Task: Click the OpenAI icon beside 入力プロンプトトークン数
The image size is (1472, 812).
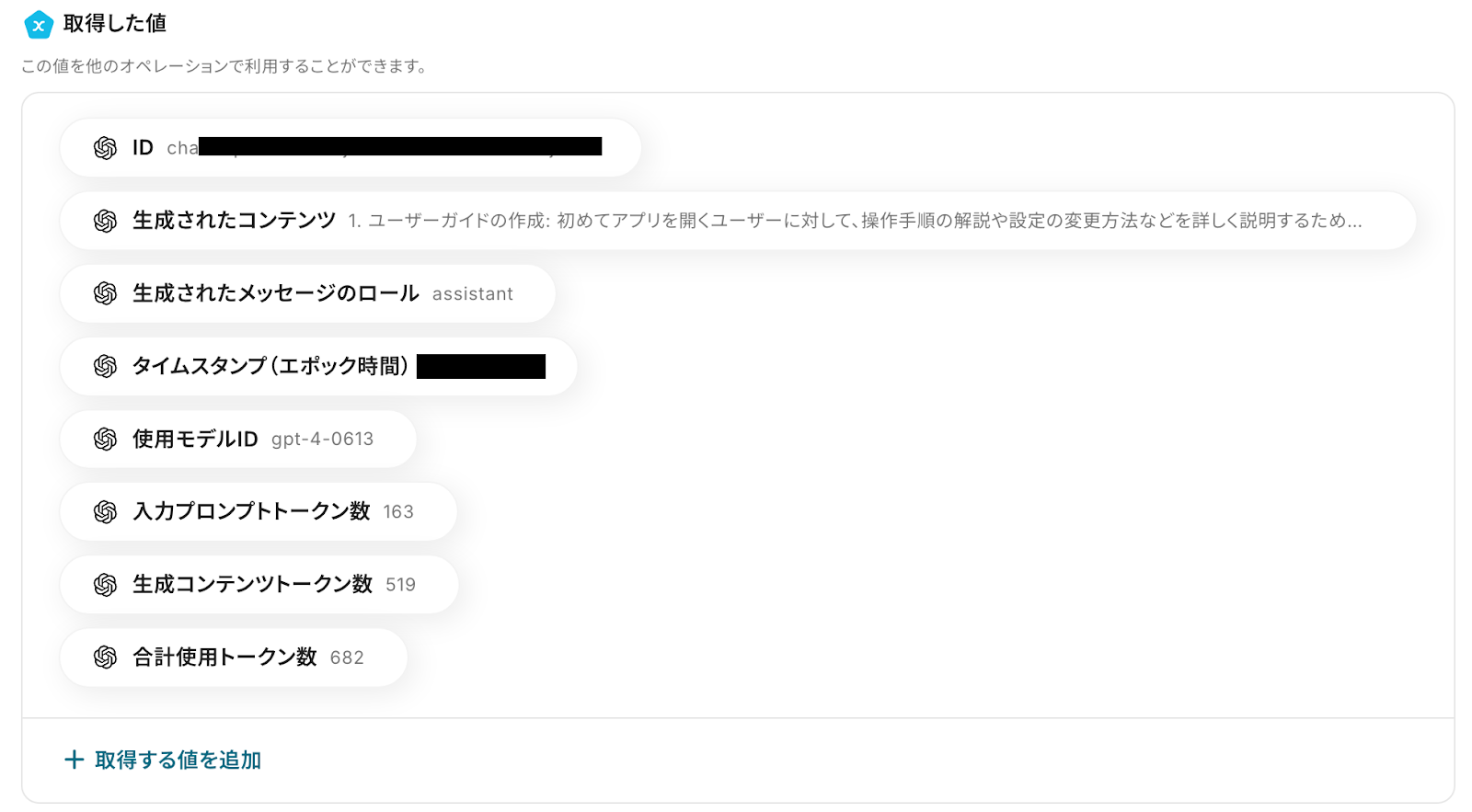Action: click(105, 511)
